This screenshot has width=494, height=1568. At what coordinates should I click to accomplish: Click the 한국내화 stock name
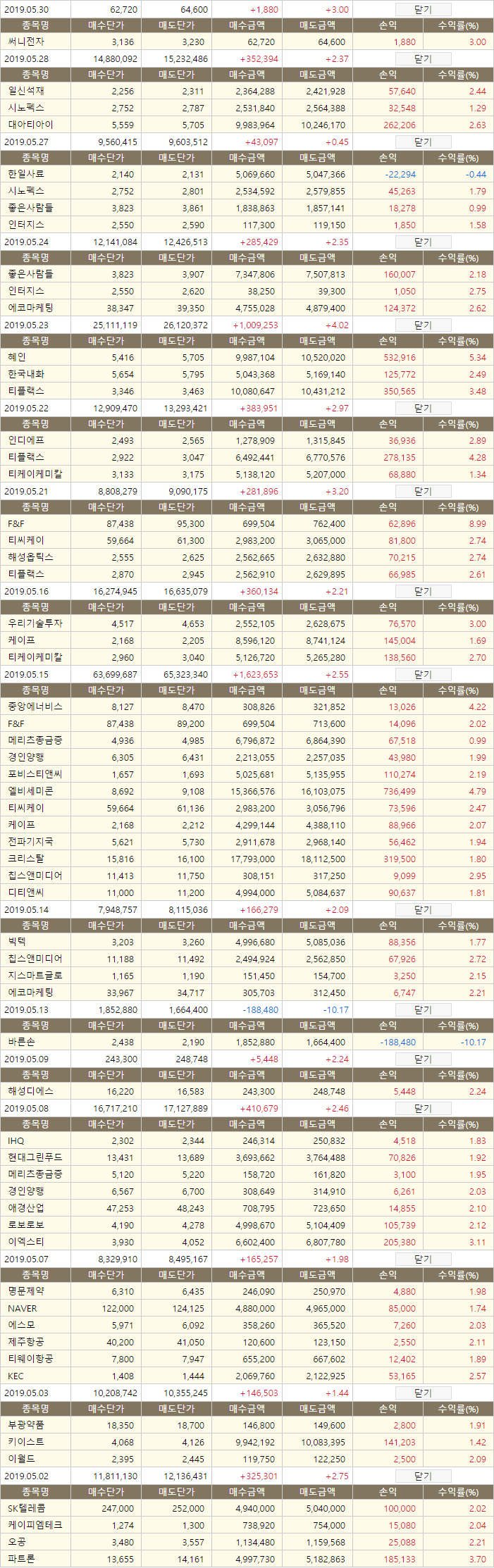pyautogui.click(x=25, y=375)
